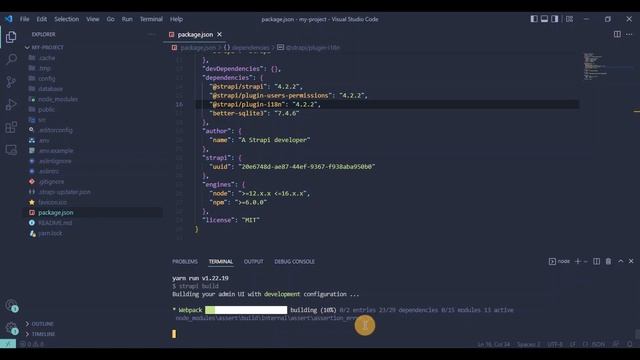Select the package.json editor tab
The image size is (640, 360).
click(x=195, y=35)
